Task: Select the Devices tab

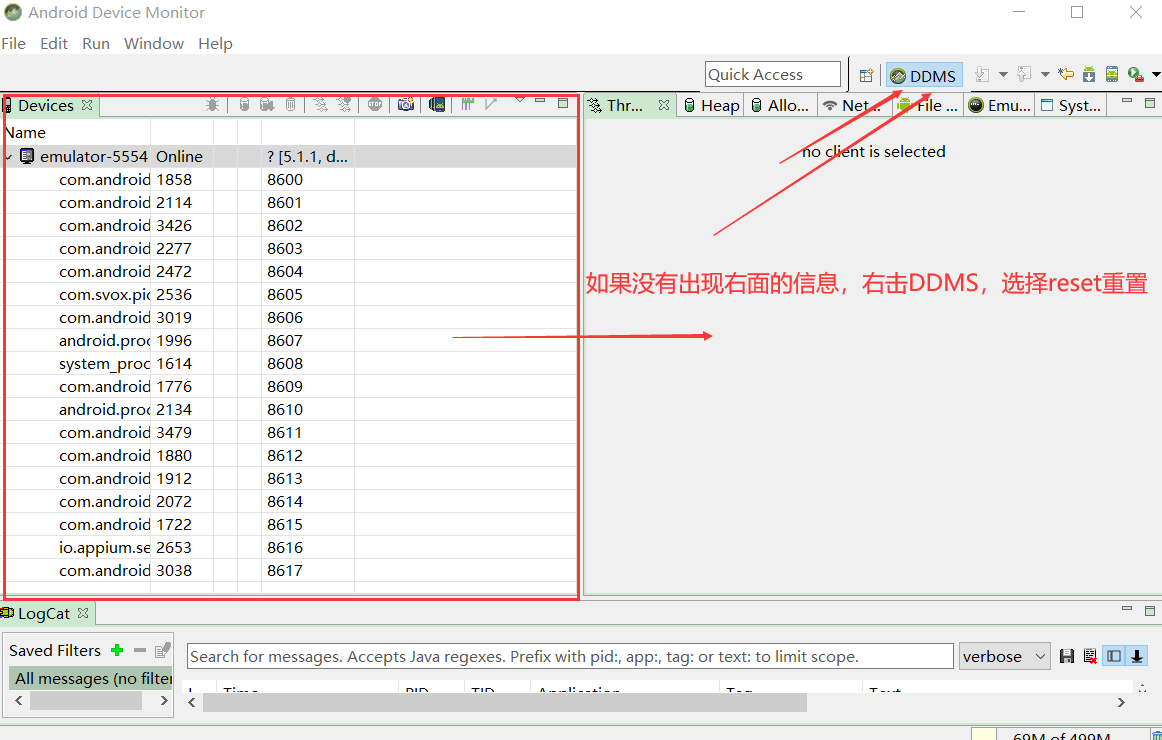Action: tap(46, 105)
